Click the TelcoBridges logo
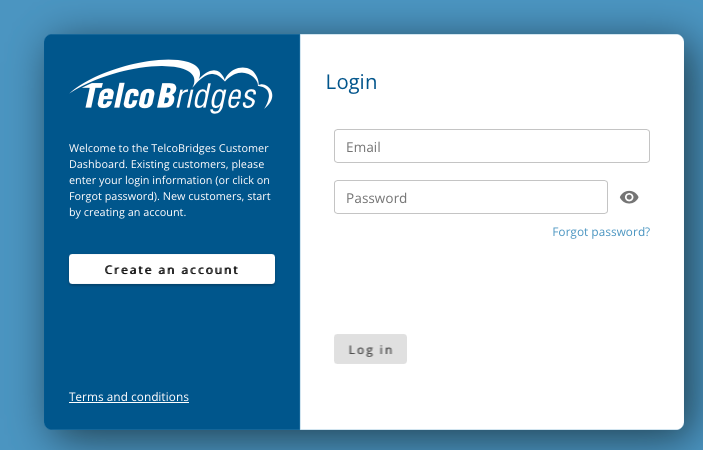Viewport: 703px width, 450px height. click(x=171, y=87)
